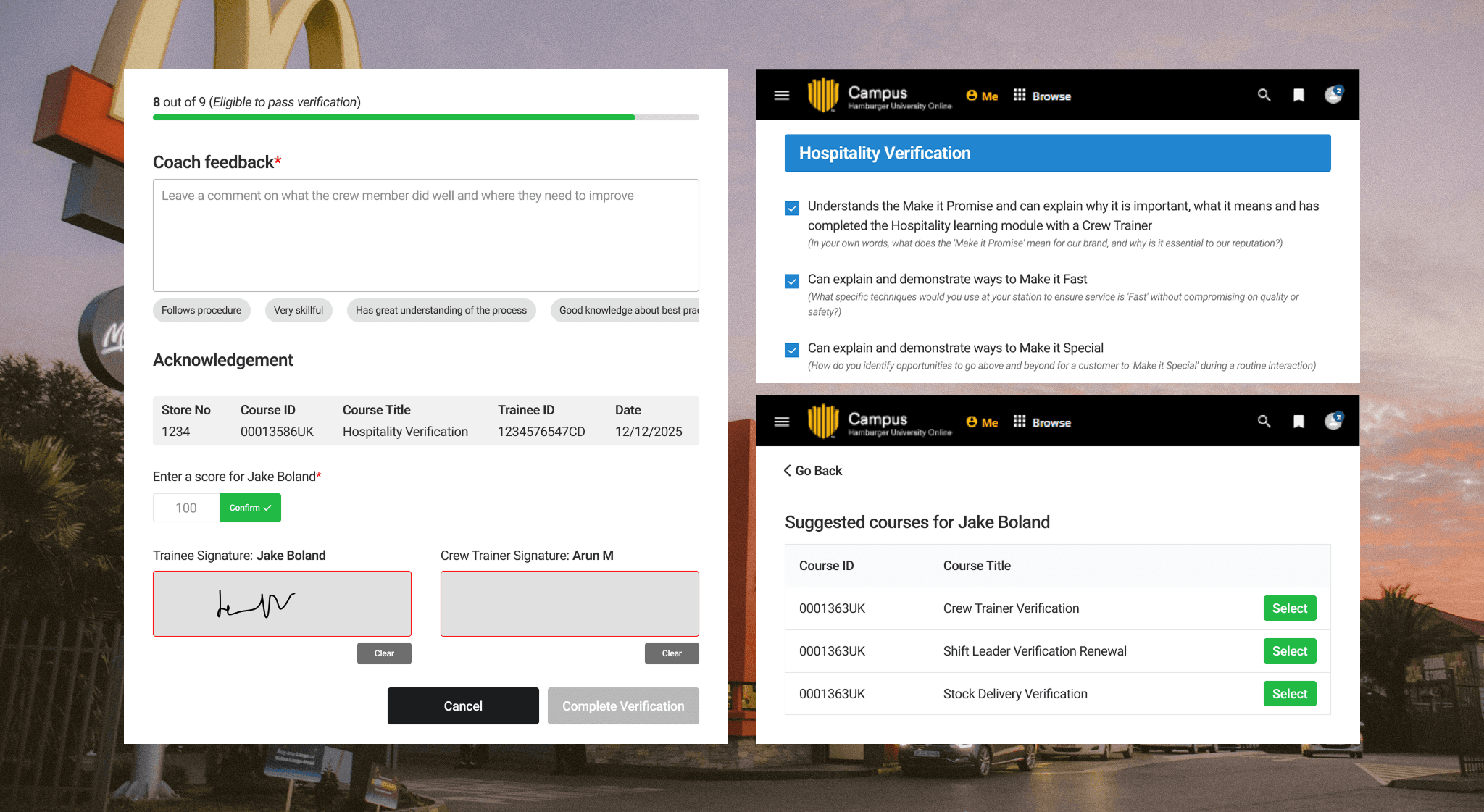Clear the Crew Trainer signature box

[x=671, y=653]
